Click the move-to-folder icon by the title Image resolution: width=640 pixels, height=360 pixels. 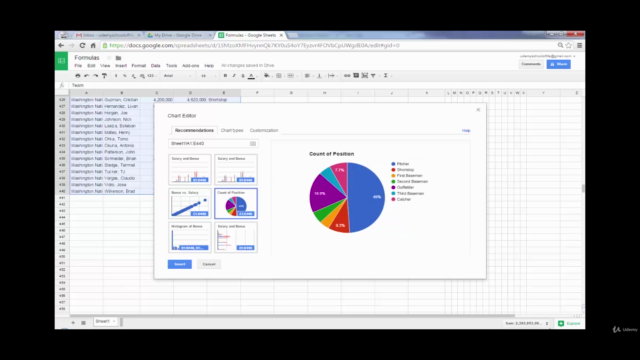[118, 58]
